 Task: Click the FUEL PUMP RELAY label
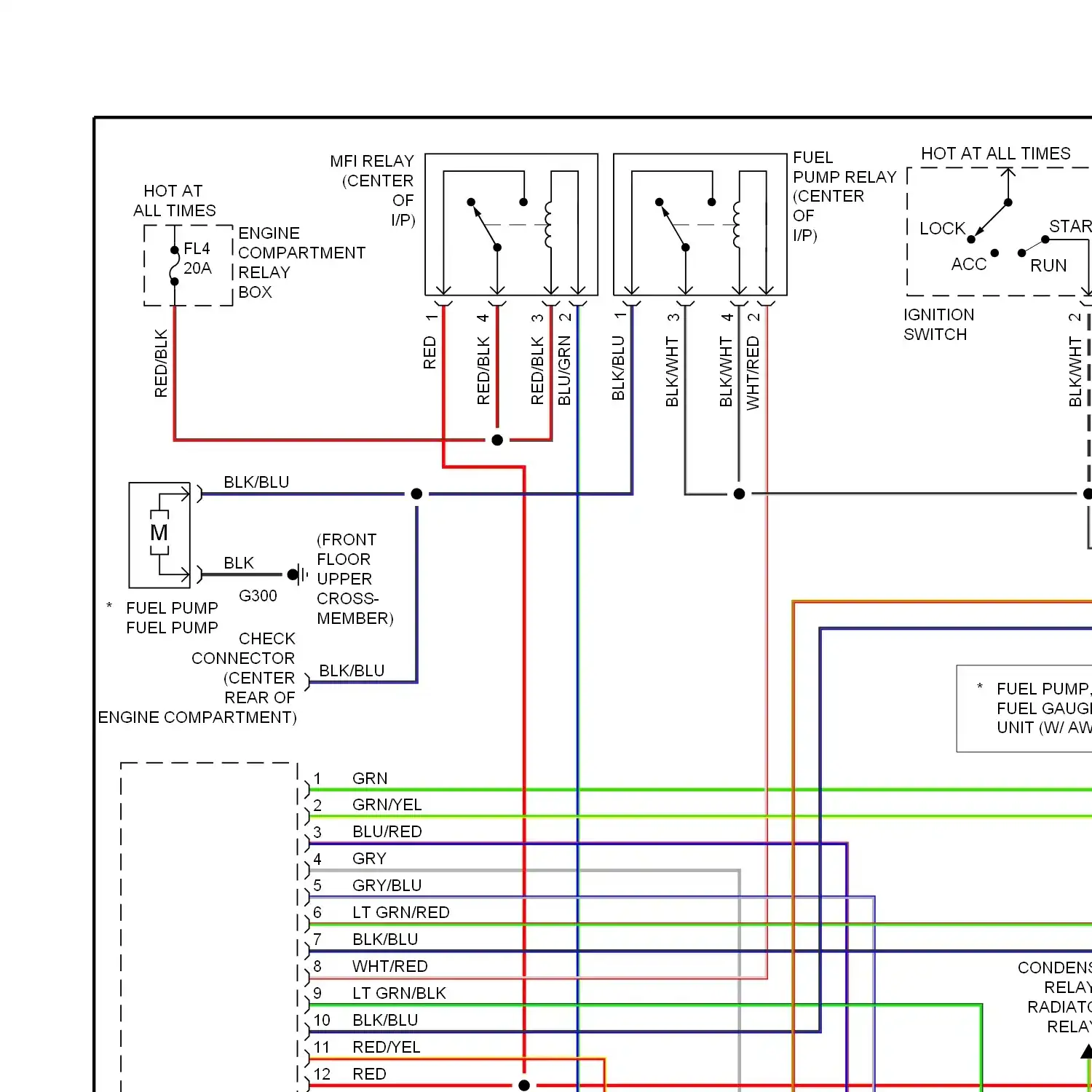click(x=844, y=196)
